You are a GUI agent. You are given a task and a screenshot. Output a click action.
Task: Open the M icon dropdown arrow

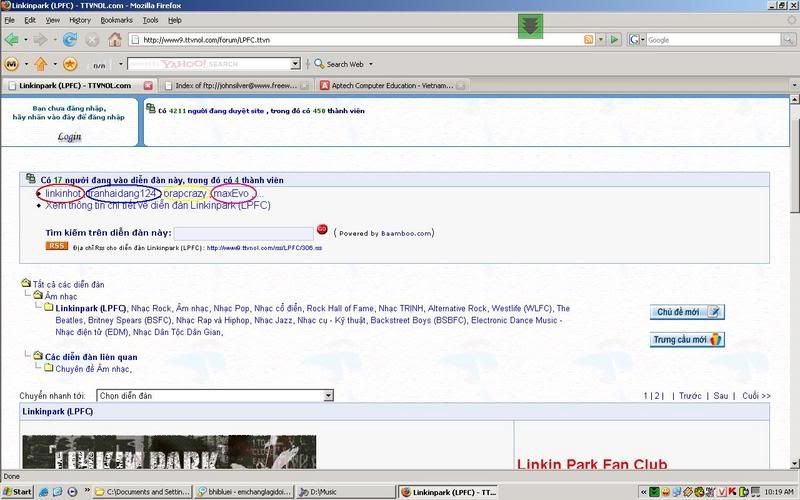(26, 64)
